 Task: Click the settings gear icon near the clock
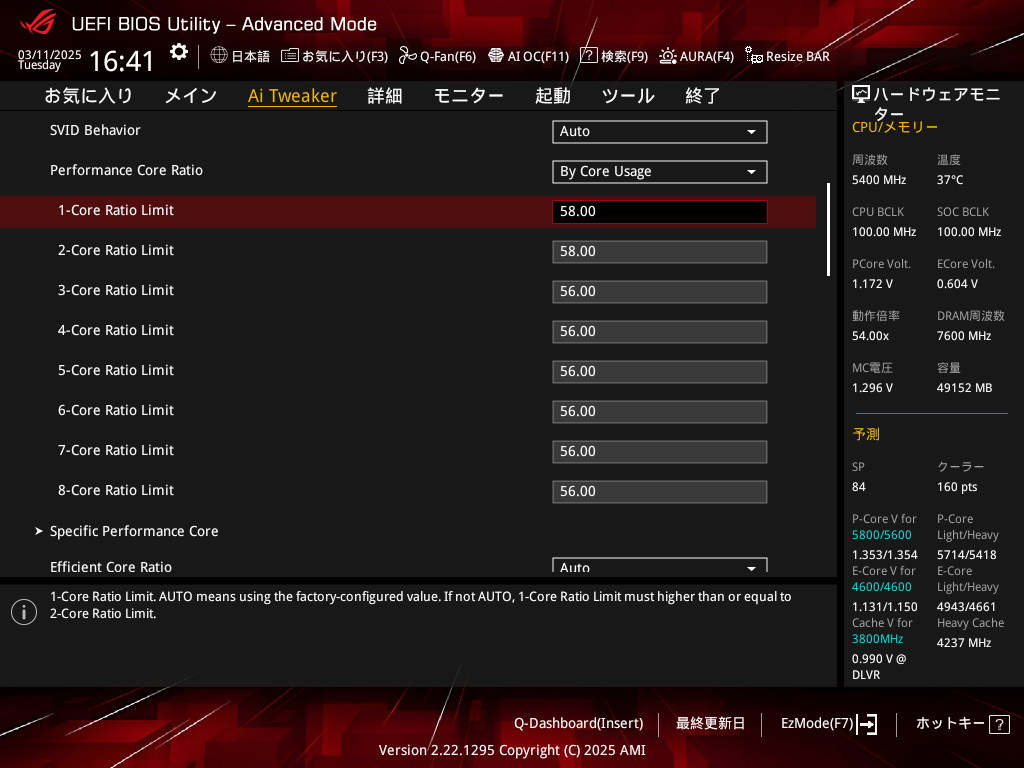pyautogui.click(x=178, y=52)
